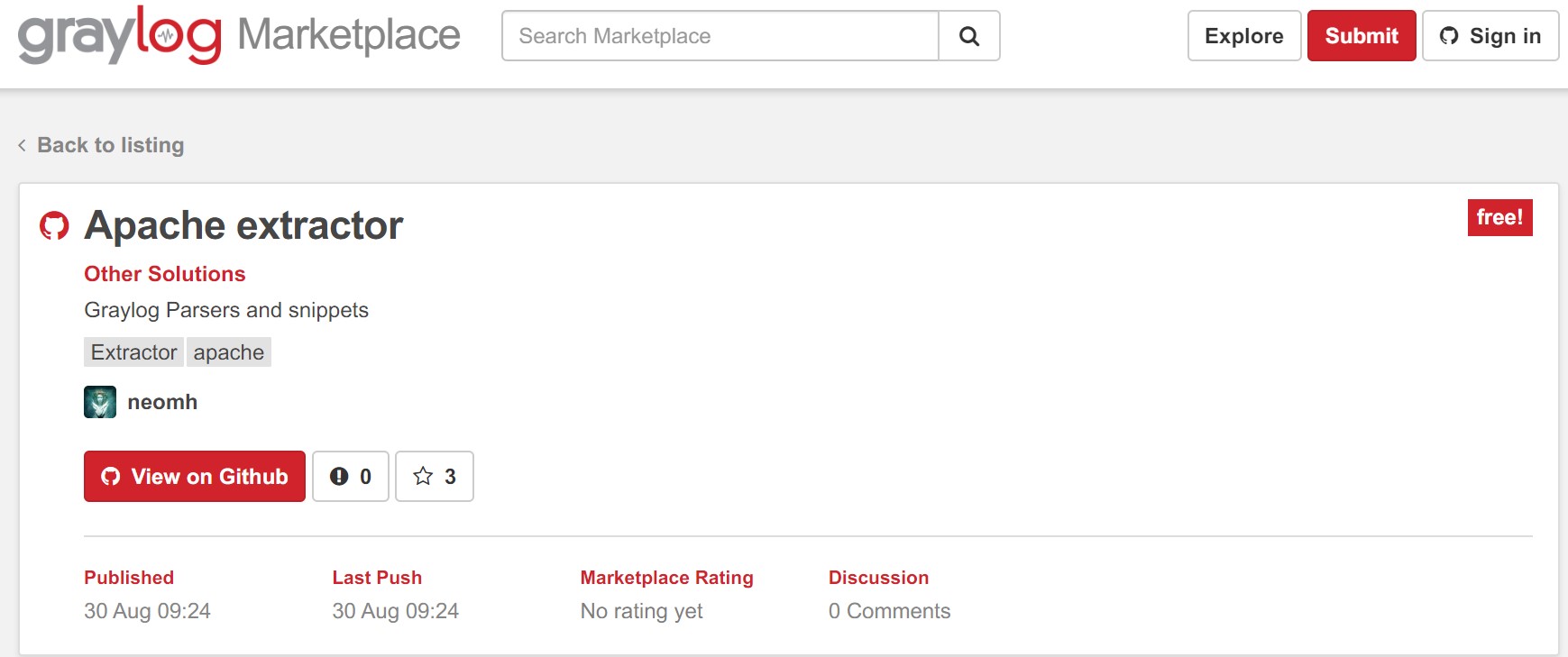The width and height of the screenshot is (1568, 657).
Task: Open the Other Solutions category
Action: tap(165, 274)
